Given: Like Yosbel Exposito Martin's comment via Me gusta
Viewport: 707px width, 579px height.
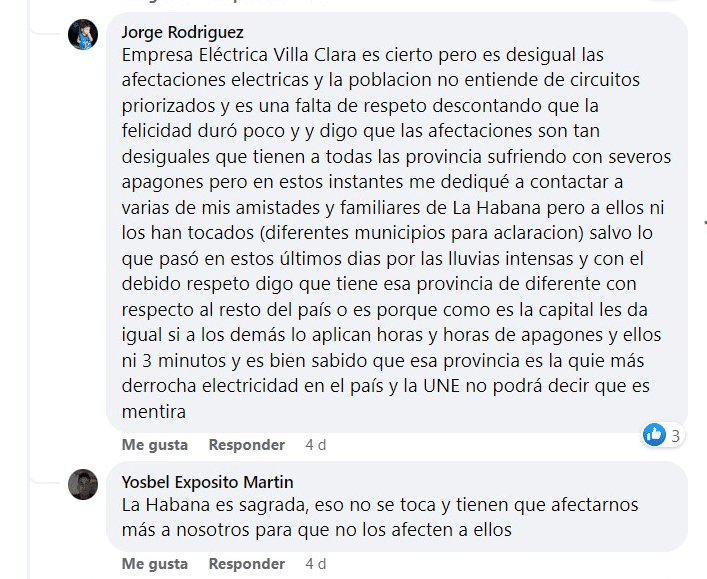Looking at the screenshot, I should (x=155, y=564).
